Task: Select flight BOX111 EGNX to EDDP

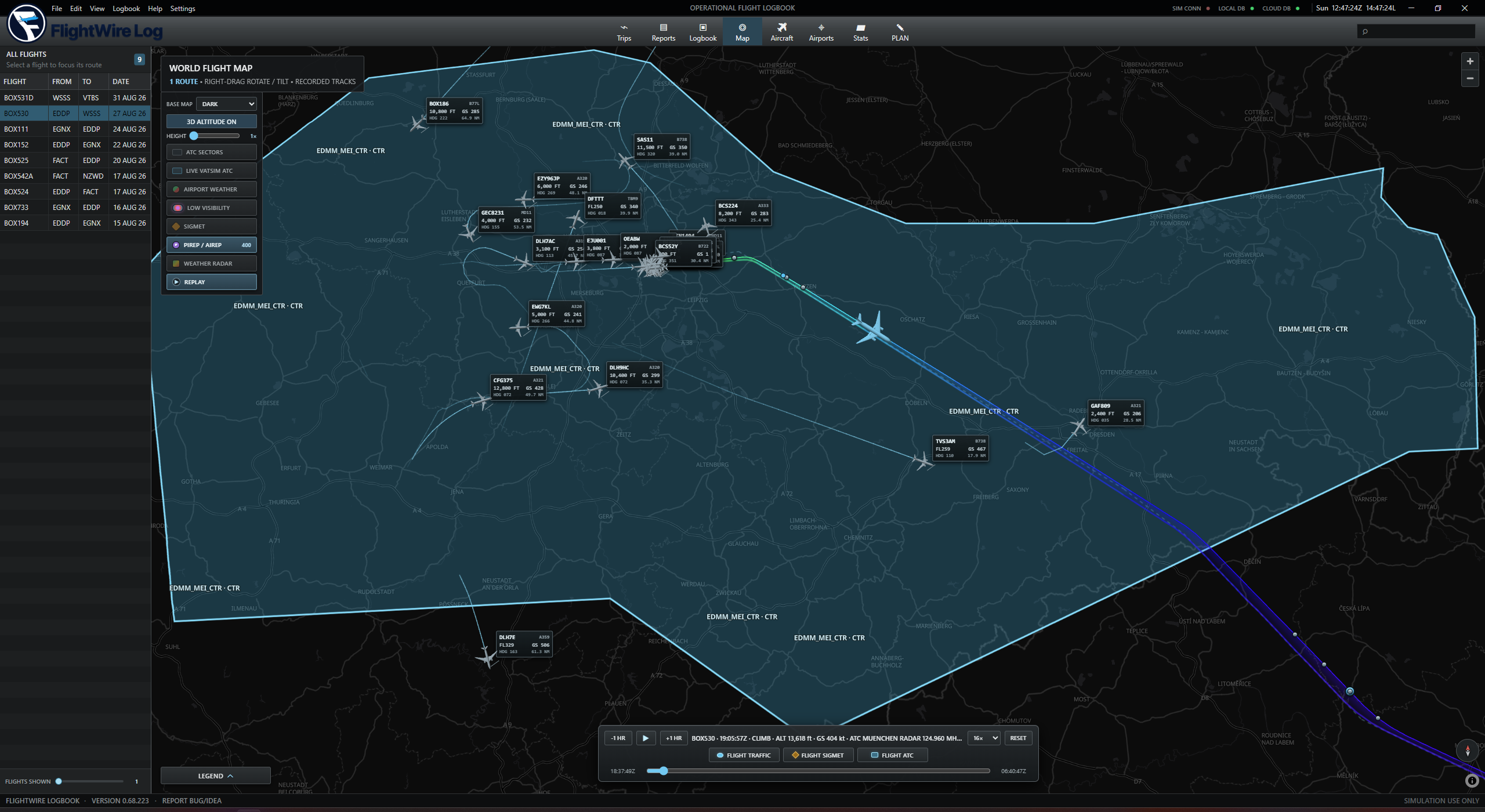Action: [x=75, y=129]
